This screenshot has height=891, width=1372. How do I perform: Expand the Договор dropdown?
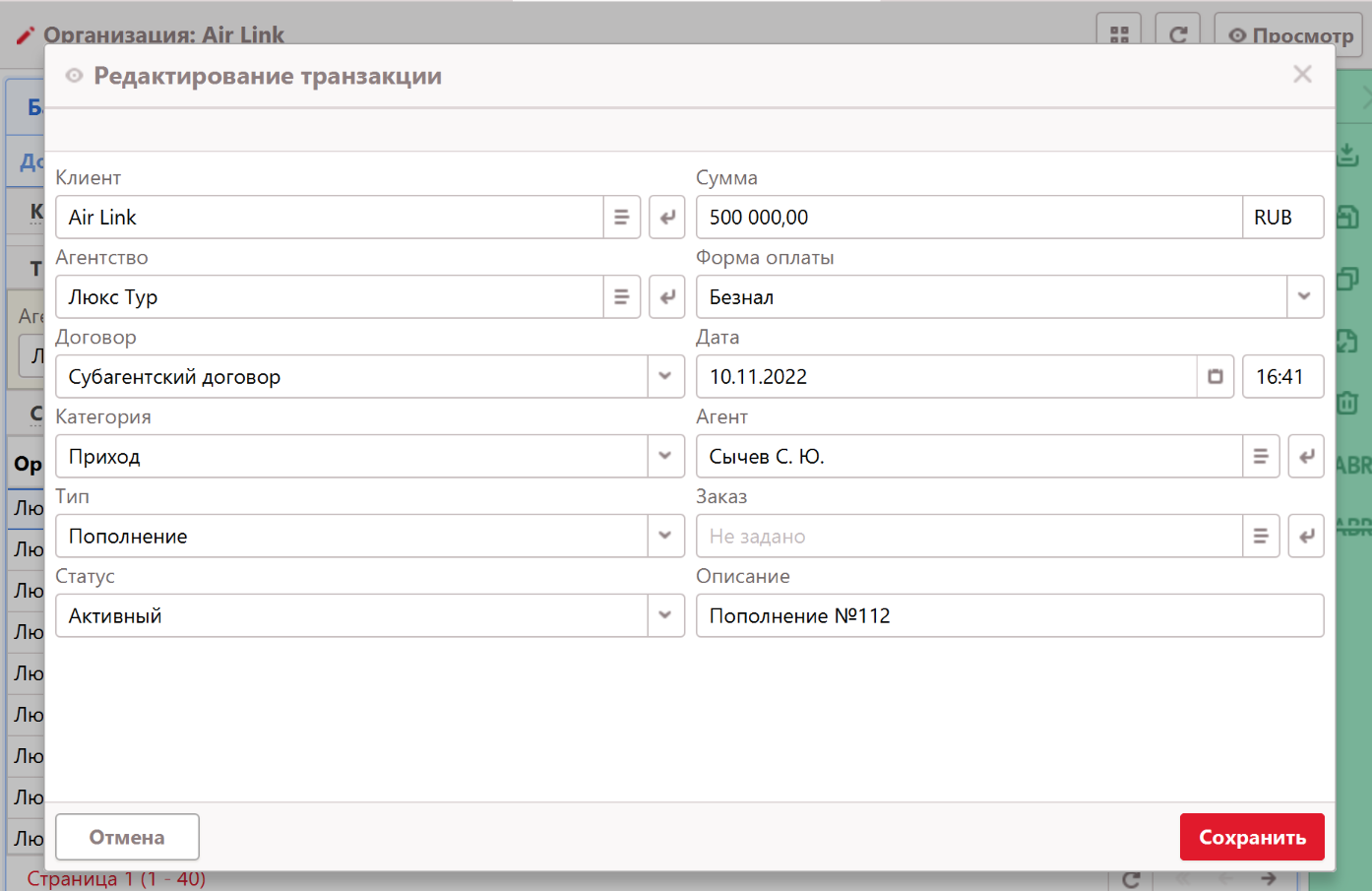click(x=665, y=377)
